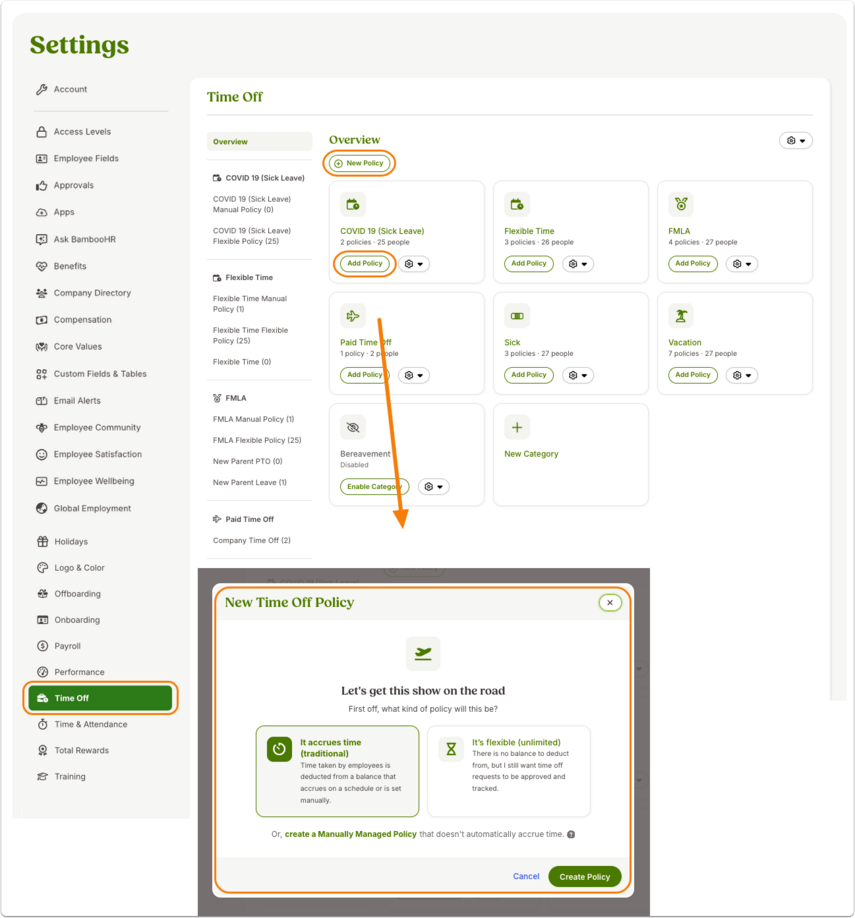Click the Employee Satisfaction smiley icon
This screenshot has width=855, height=918.
42,455
